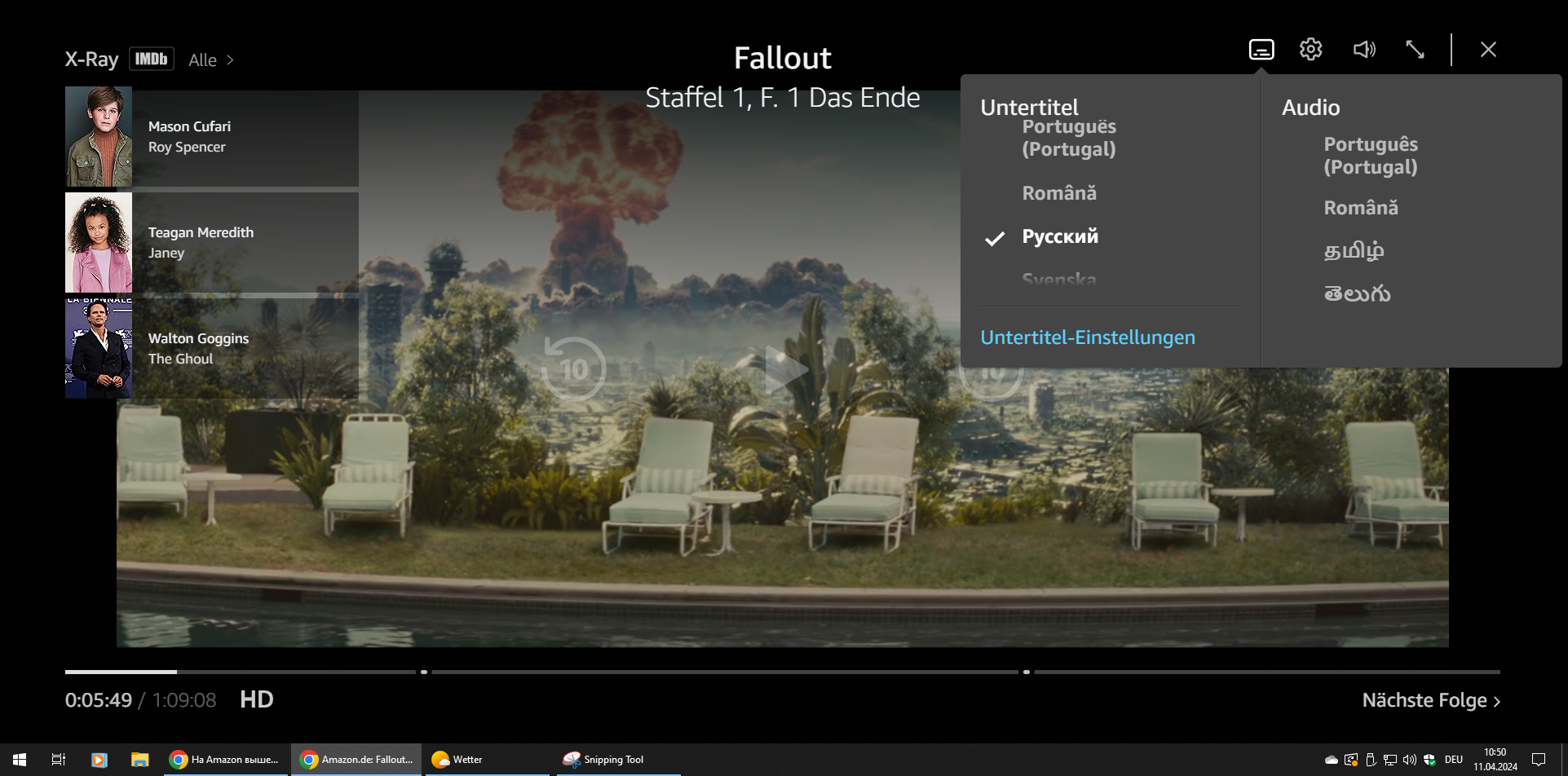Image resolution: width=1568 pixels, height=776 pixels.
Task: Seek on the video progress bar
Action: (x=783, y=672)
